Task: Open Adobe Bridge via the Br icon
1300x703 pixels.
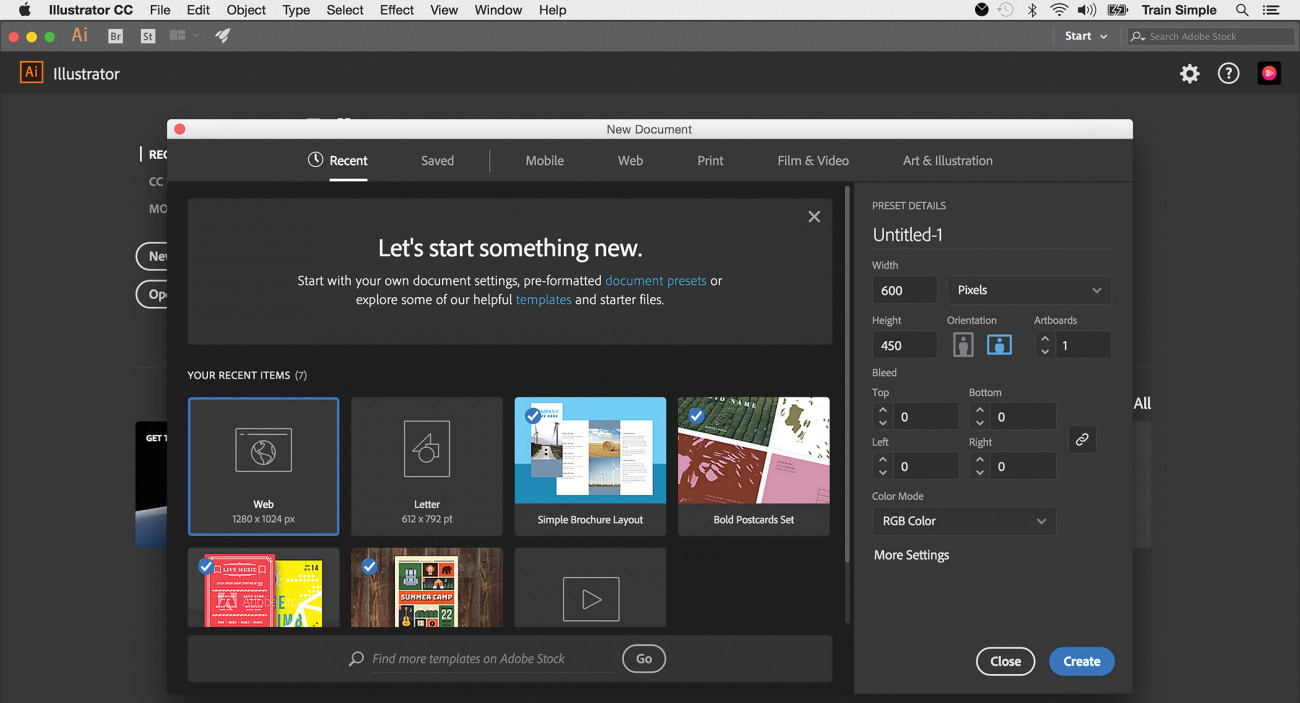Action: (x=115, y=36)
